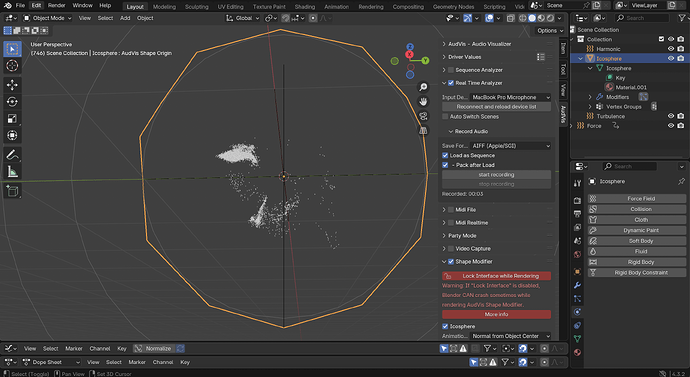Viewport: 690px width, 377px height.
Task: Click the viewport zoom magnifier icon
Action: pyautogui.click(x=423, y=87)
